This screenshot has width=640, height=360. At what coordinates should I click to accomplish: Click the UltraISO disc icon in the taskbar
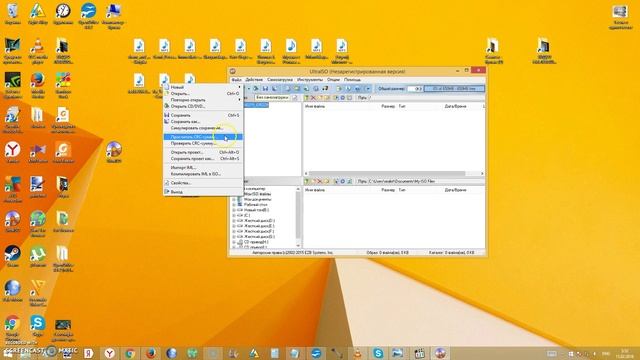440,353
